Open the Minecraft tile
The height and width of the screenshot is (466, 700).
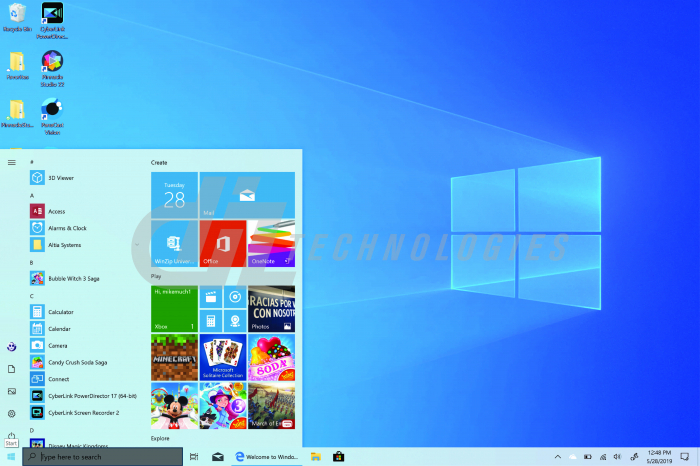174,357
